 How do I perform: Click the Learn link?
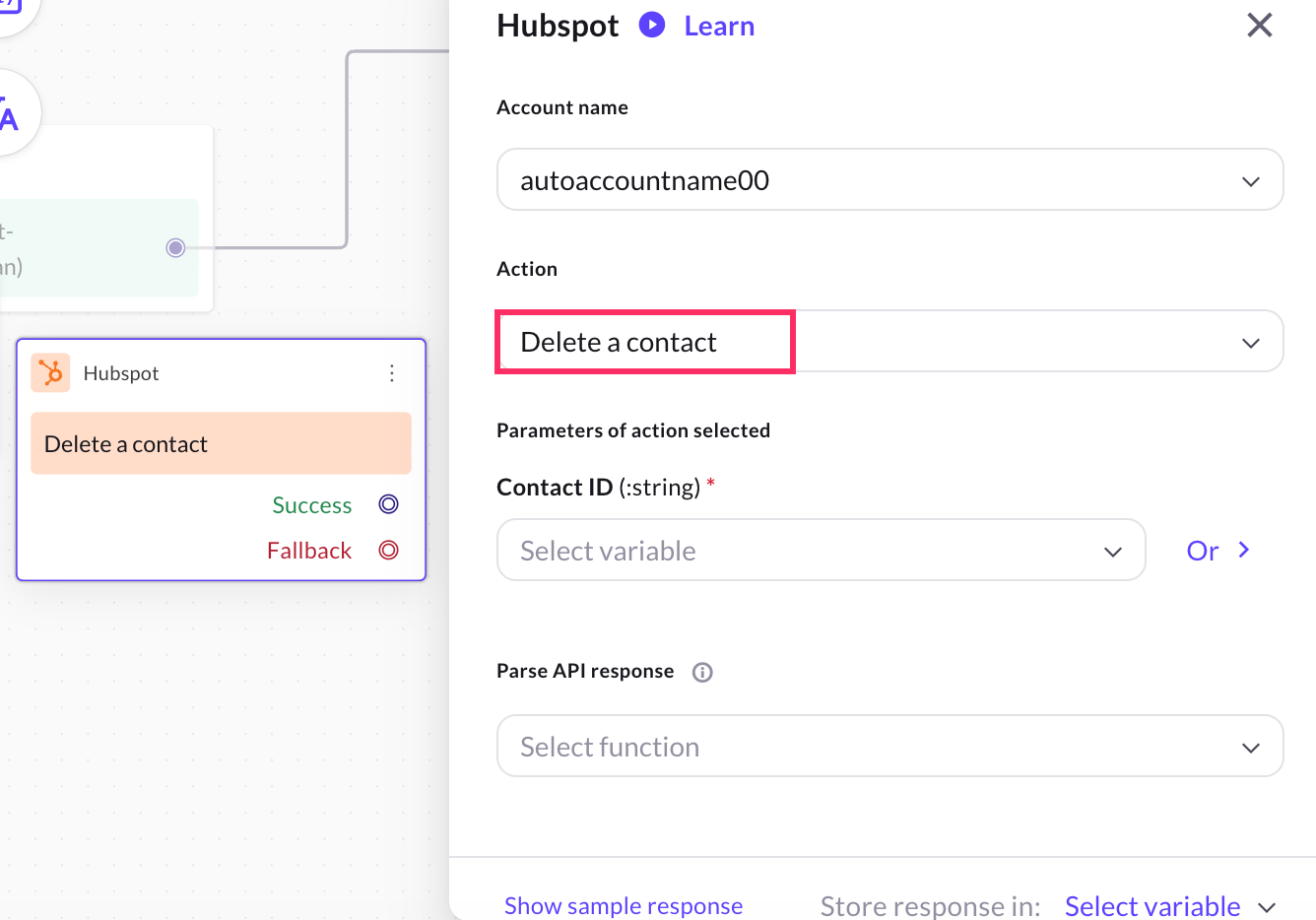tap(719, 27)
